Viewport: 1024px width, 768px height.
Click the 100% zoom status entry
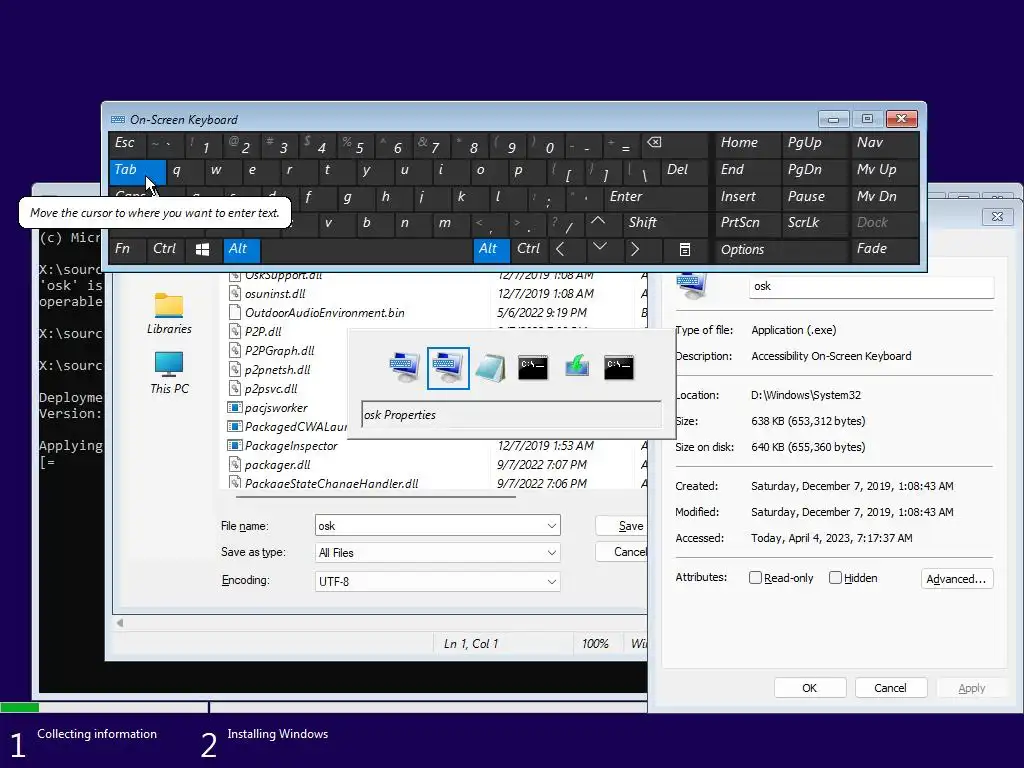tap(595, 644)
